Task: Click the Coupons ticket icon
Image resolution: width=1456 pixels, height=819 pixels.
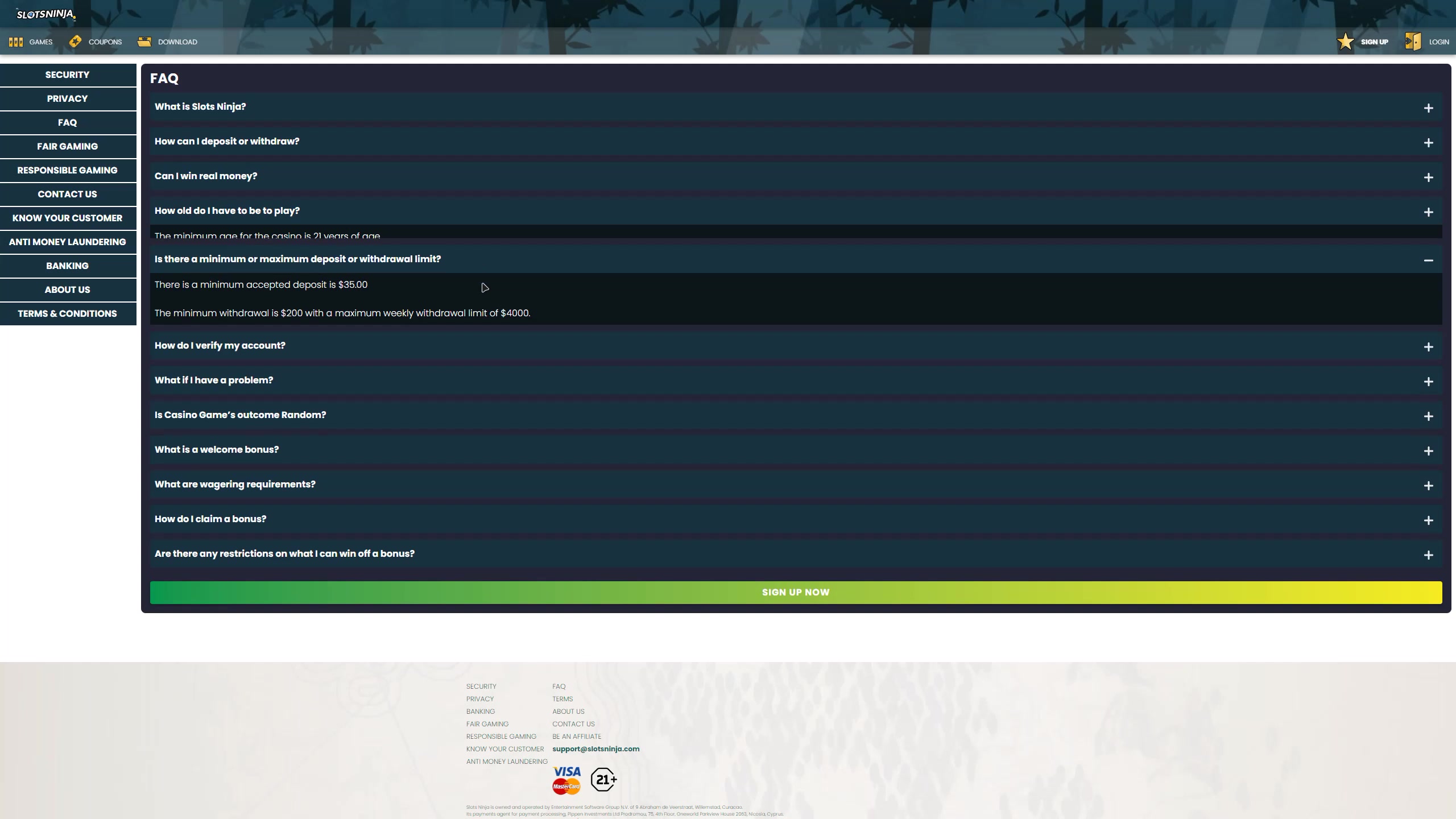Action: click(x=75, y=42)
